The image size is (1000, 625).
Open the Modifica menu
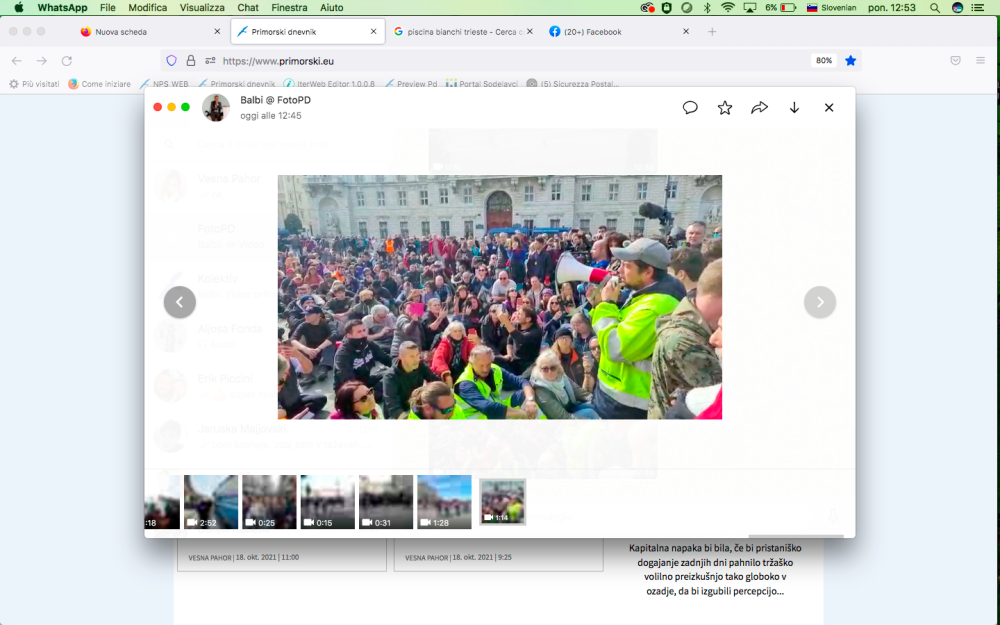tap(148, 8)
